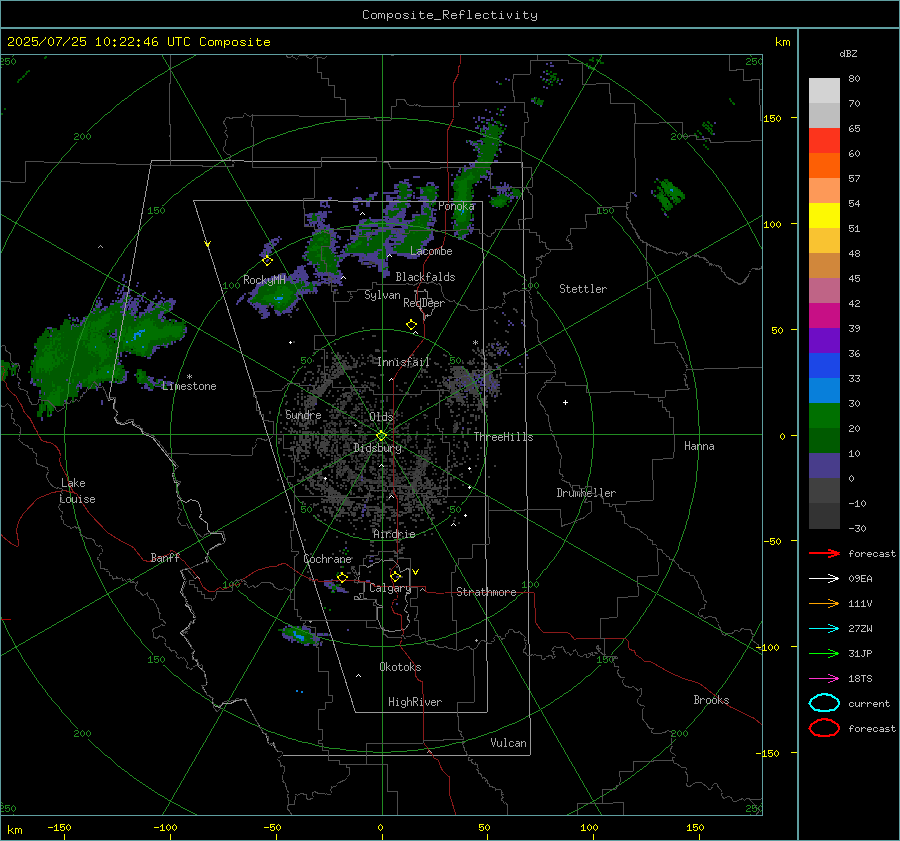Click the Vulcan city label
The image size is (900, 841).
click(508, 743)
